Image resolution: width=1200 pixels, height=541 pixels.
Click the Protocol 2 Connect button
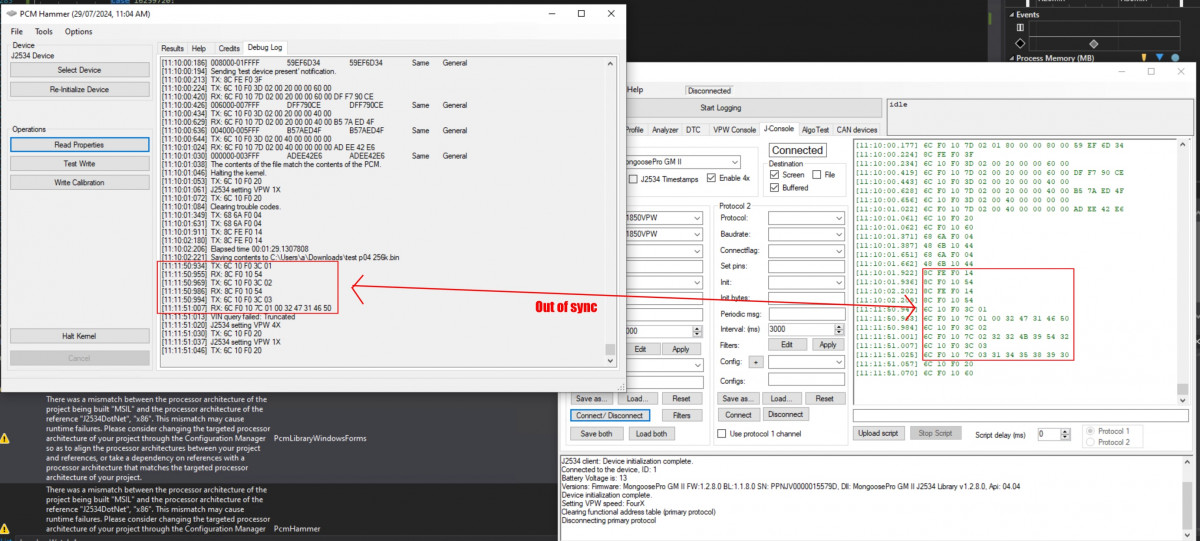(738, 415)
